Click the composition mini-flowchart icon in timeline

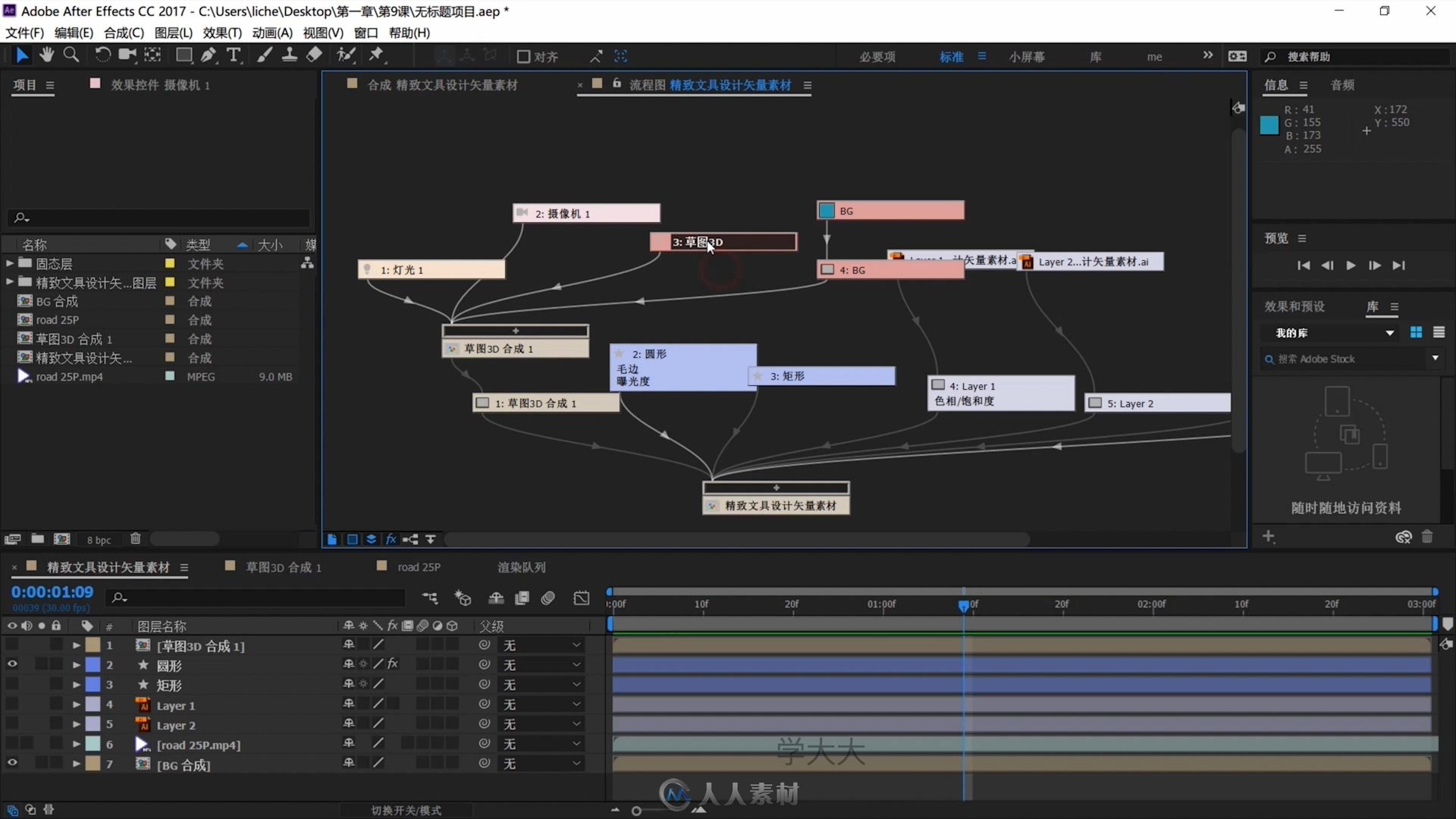(430, 598)
